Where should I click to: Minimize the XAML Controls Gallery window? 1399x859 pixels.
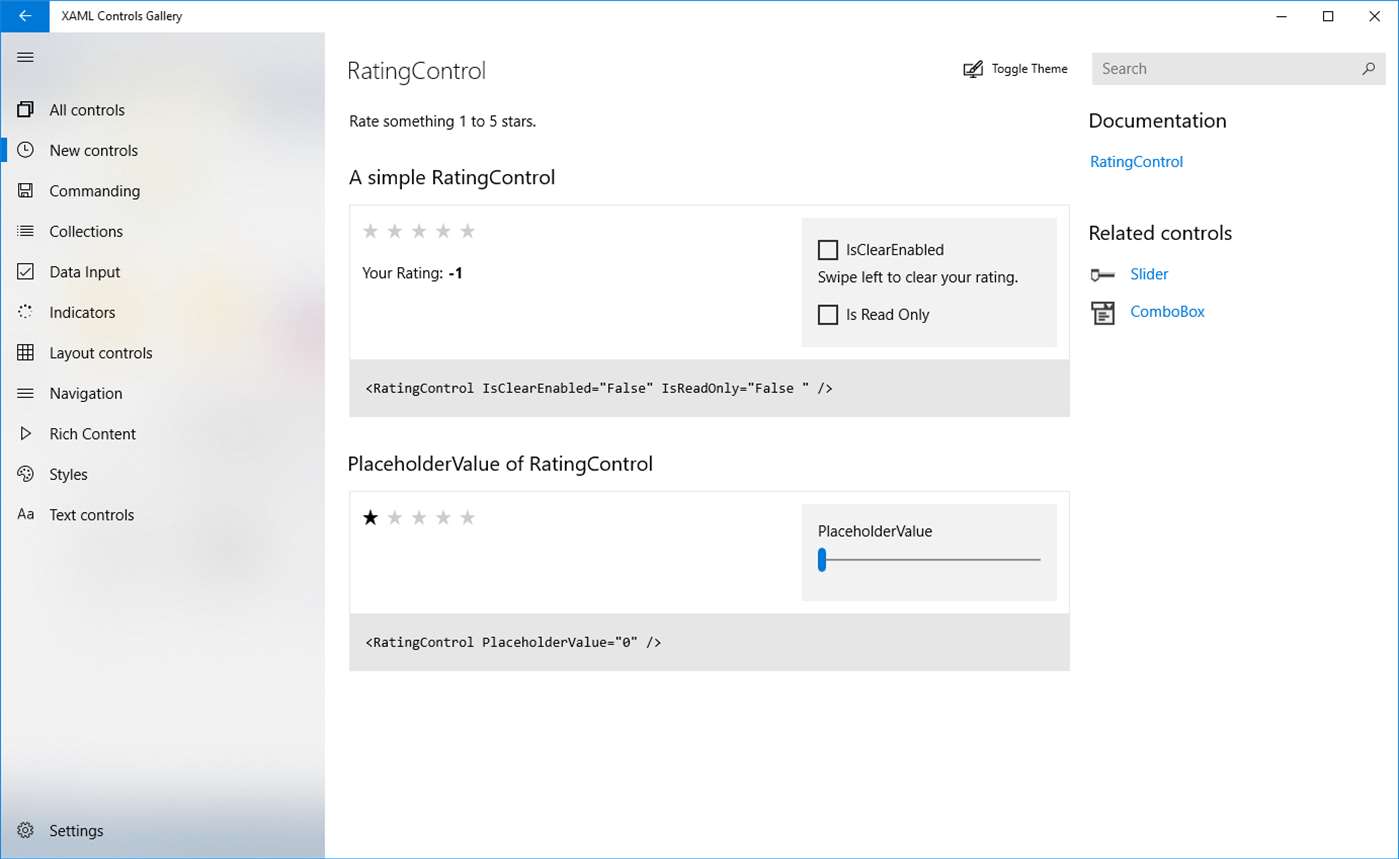click(x=1282, y=16)
